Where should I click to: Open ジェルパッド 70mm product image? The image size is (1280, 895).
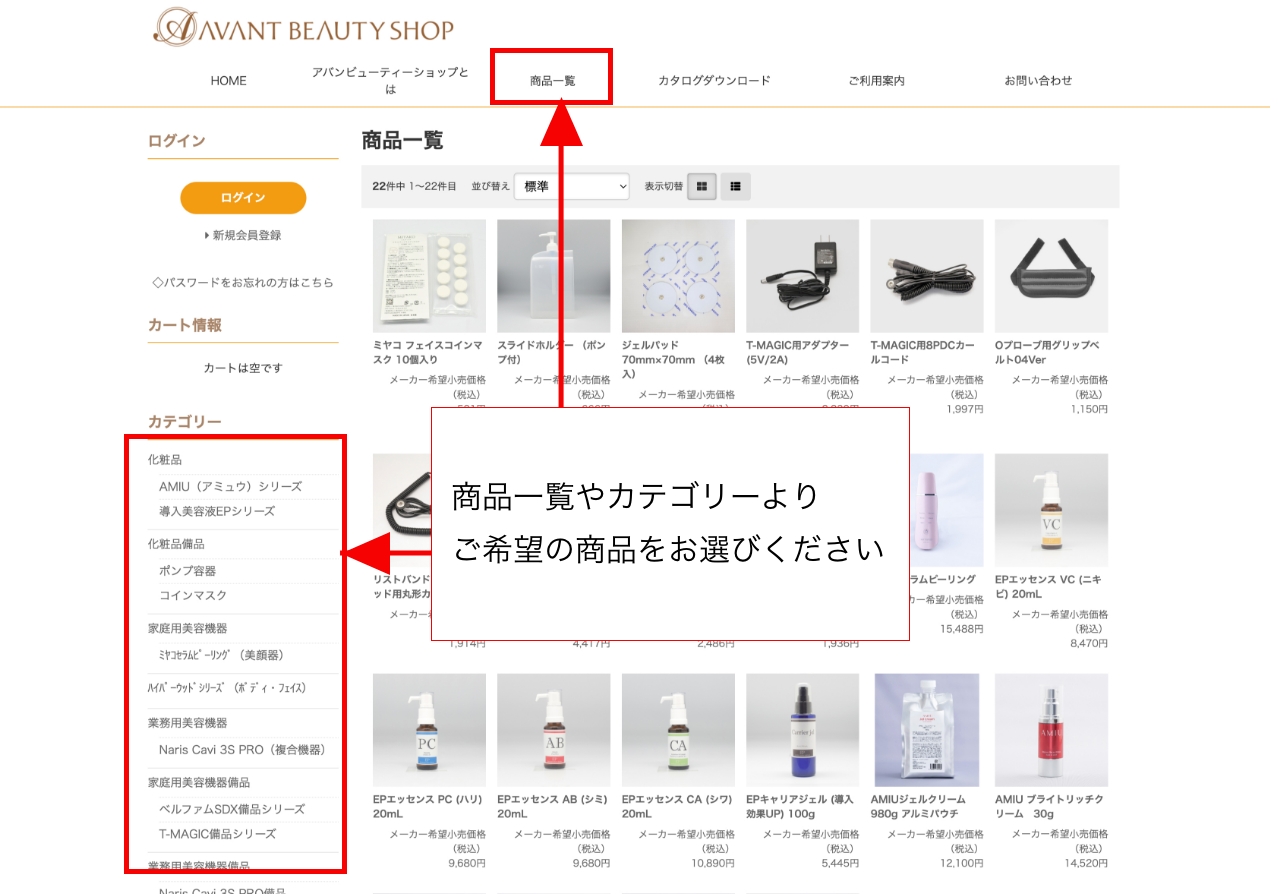pyautogui.click(x=678, y=276)
